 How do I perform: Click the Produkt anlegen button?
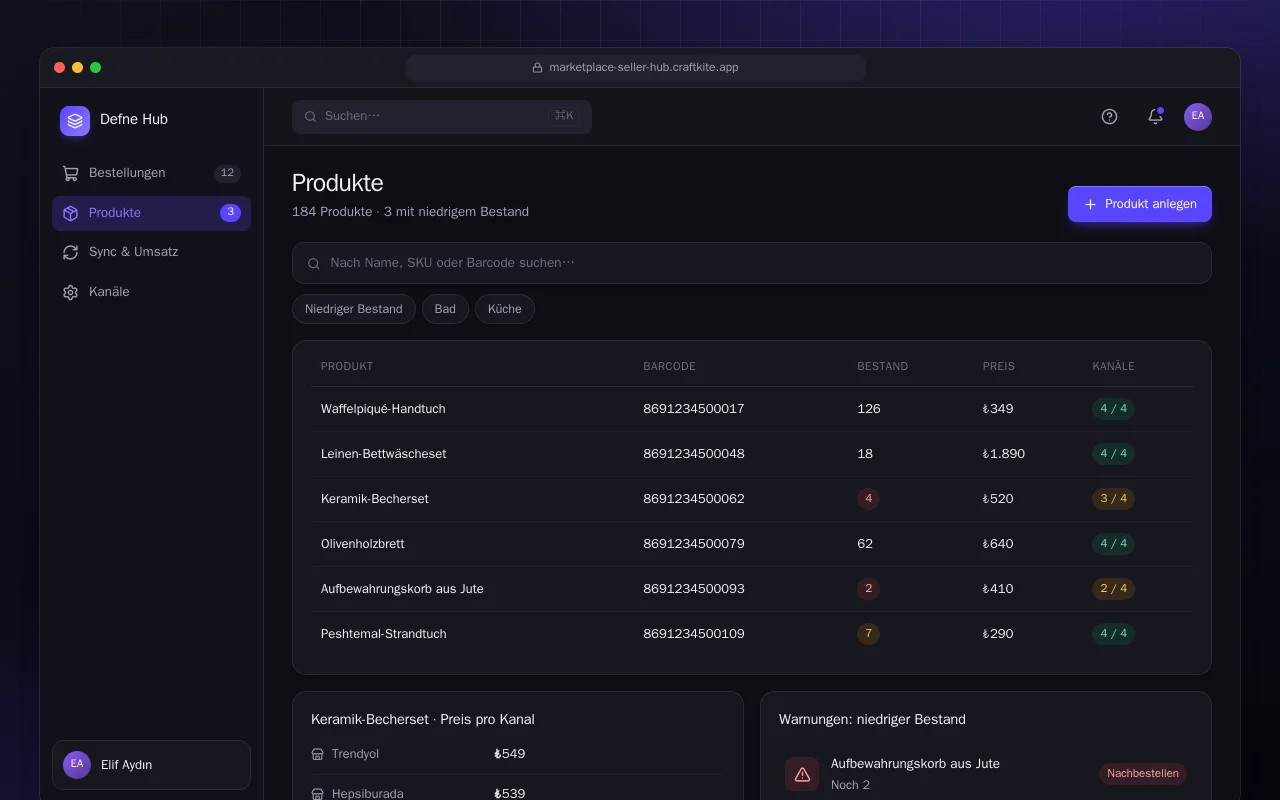(1140, 204)
